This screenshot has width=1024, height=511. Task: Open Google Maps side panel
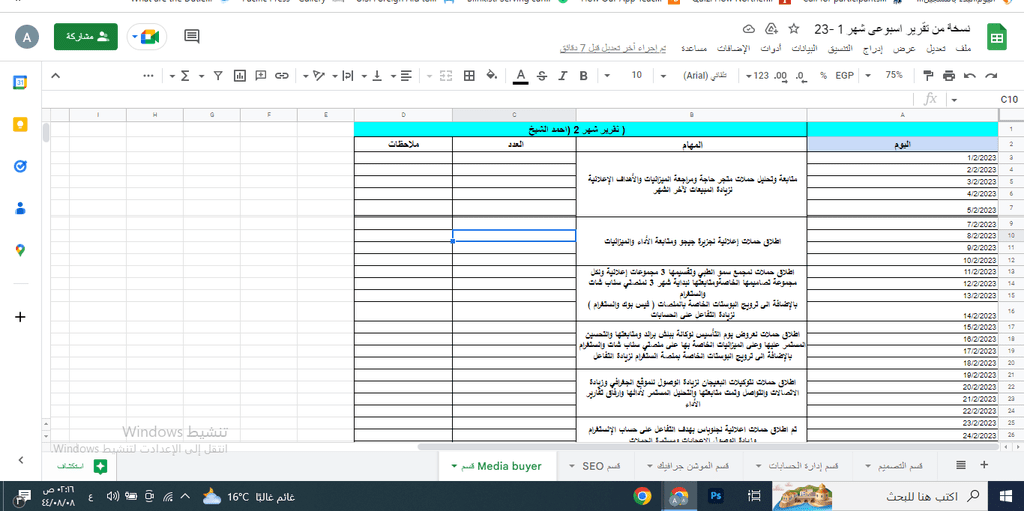pos(20,250)
